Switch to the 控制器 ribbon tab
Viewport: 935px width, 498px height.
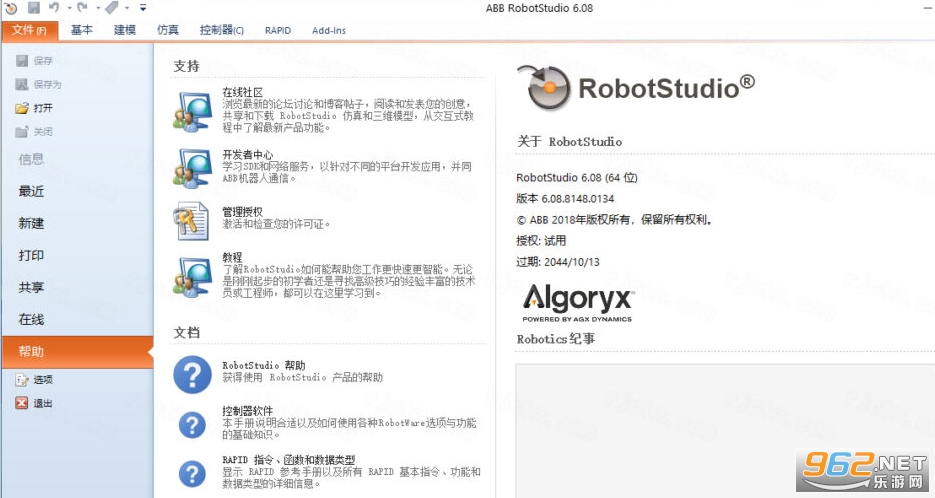221,30
